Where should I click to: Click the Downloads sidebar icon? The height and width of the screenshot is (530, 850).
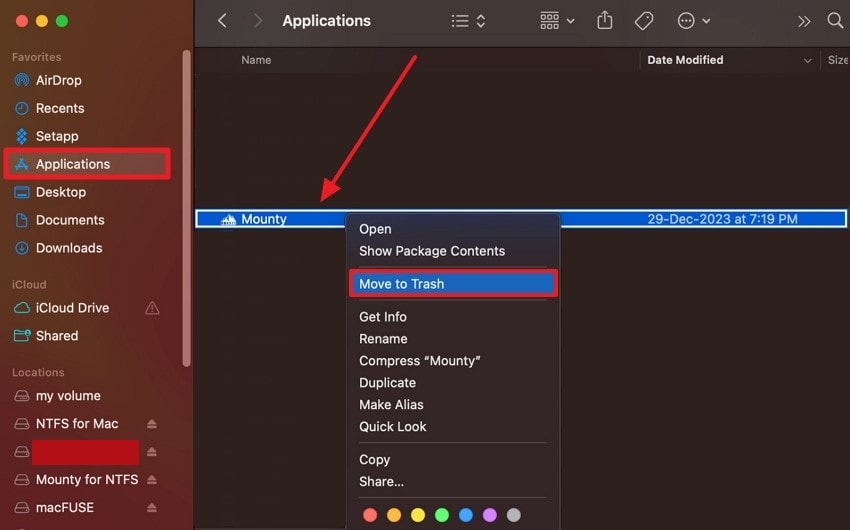coord(22,248)
